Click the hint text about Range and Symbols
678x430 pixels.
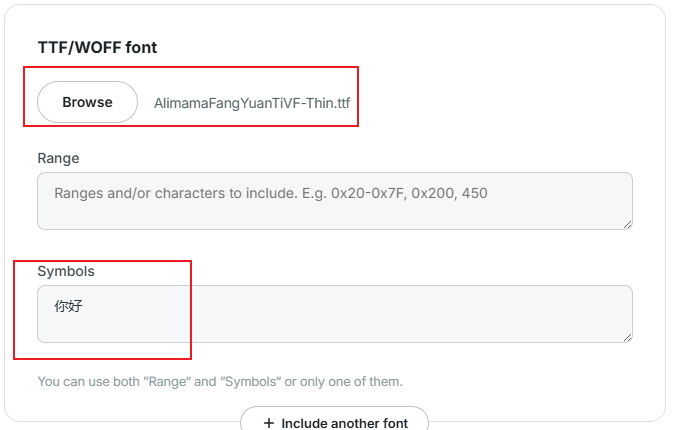pos(219,381)
